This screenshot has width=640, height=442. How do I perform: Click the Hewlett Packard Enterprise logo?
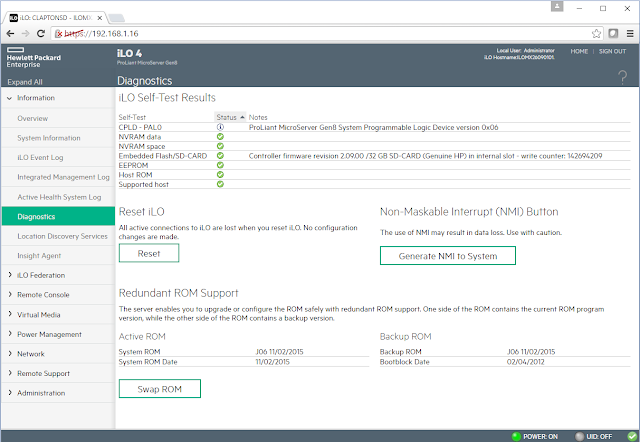pos(33,58)
